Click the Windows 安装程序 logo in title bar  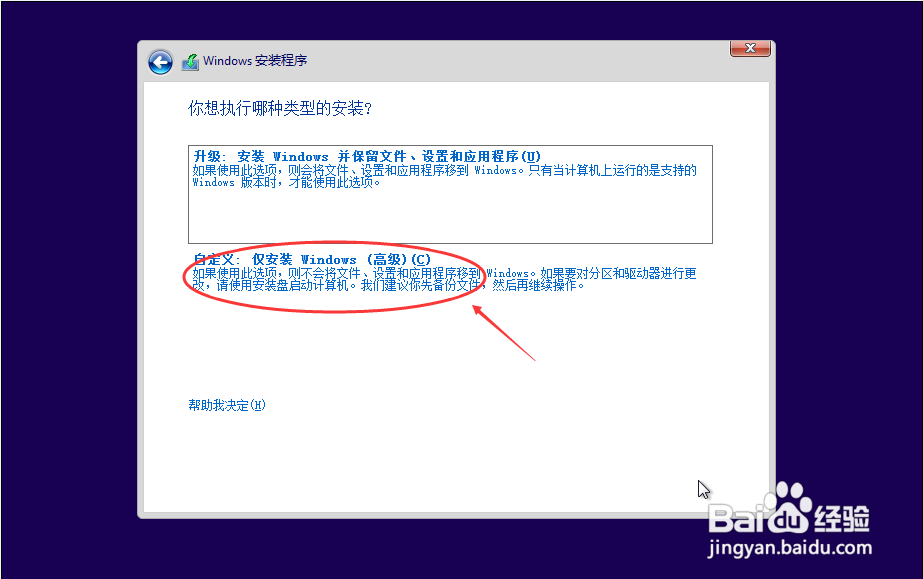coord(190,61)
